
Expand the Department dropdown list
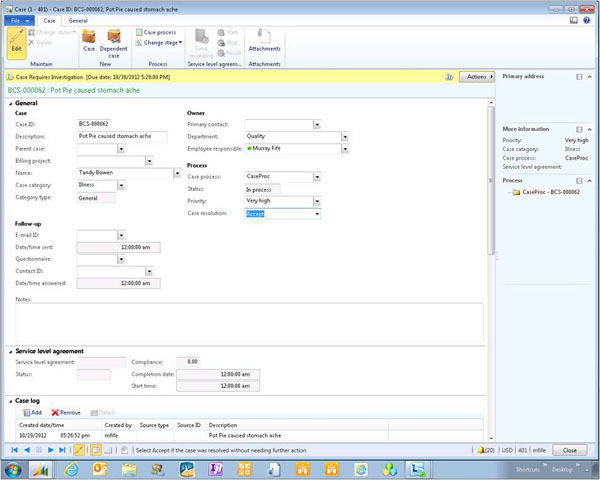(x=345, y=136)
